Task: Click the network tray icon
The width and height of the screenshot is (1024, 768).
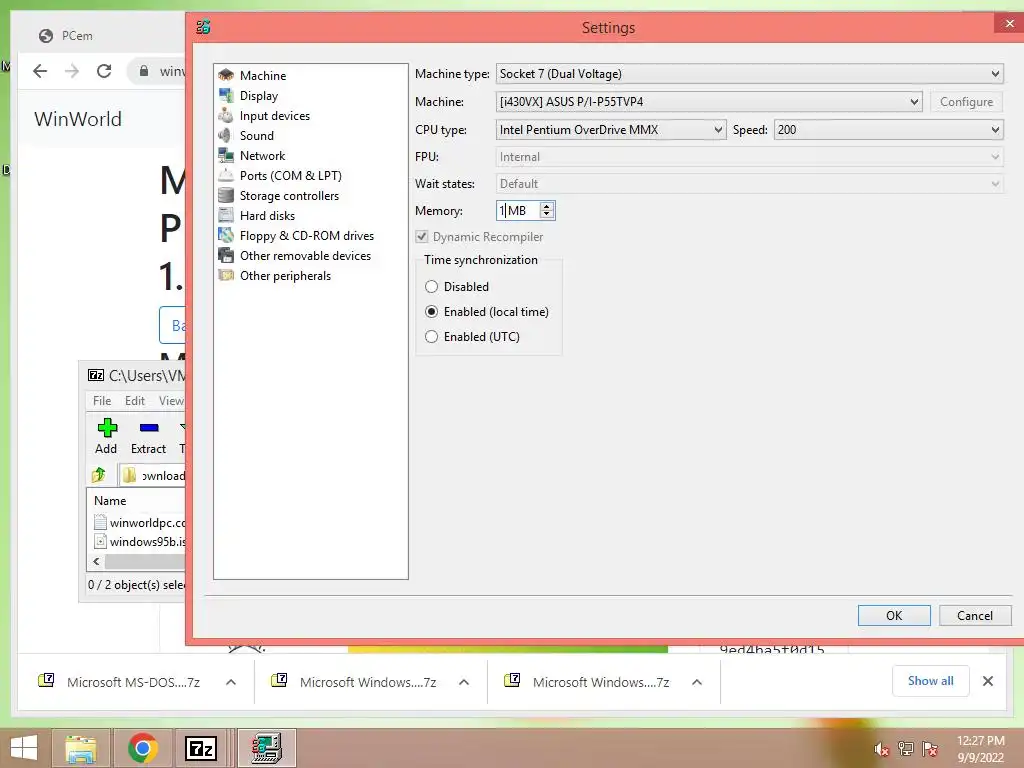Action: [x=906, y=749]
